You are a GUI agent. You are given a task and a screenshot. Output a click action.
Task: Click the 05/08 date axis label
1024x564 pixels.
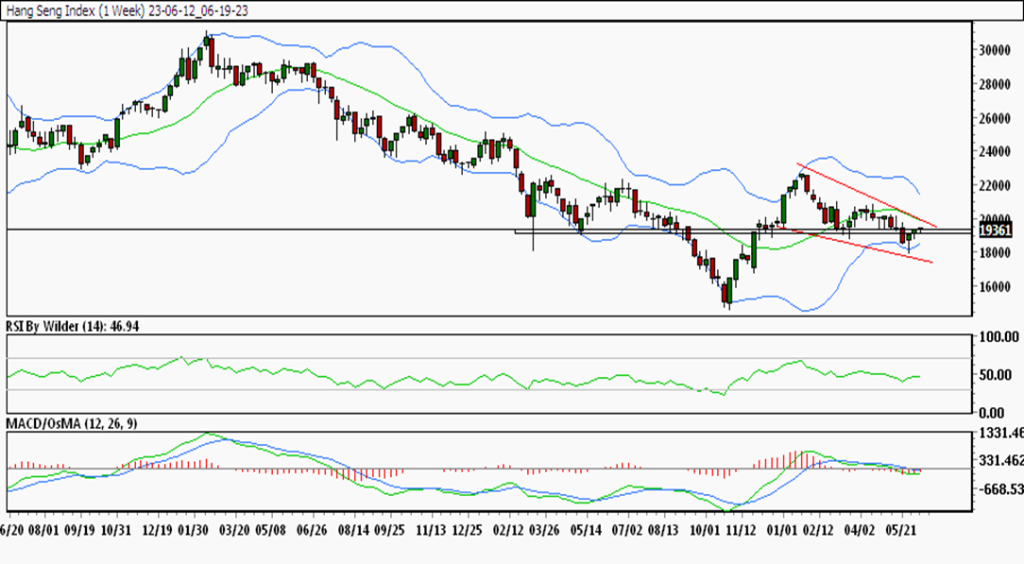270,529
